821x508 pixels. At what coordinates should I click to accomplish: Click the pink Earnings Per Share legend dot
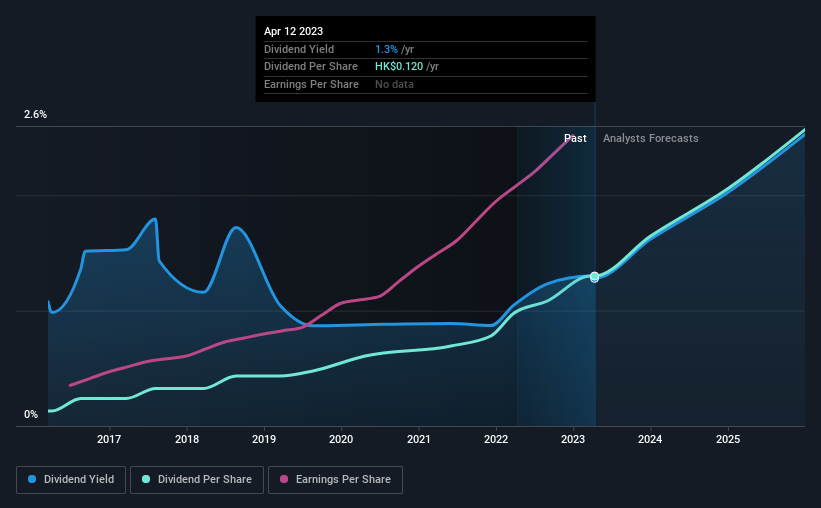coord(284,479)
